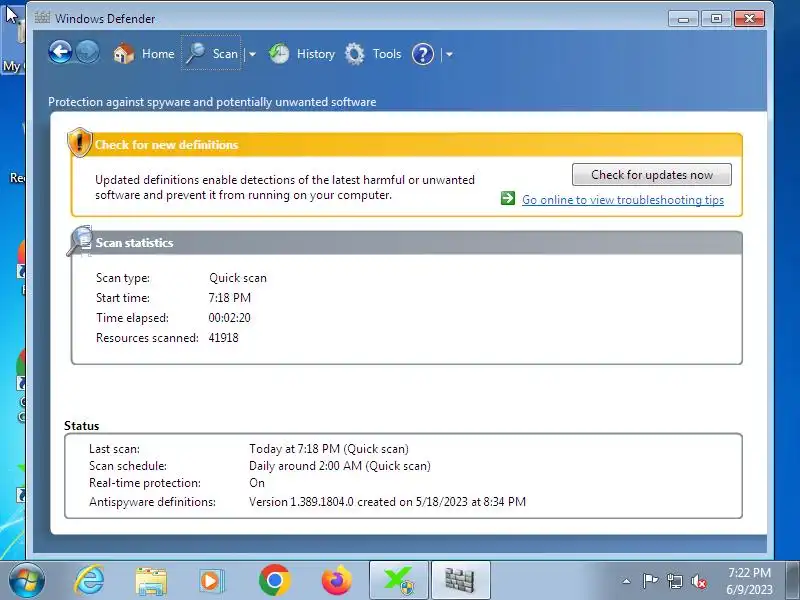This screenshot has width=800, height=600.
Task: Click the Today at 7:18 PM last scan value
Action: coord(329,449)
